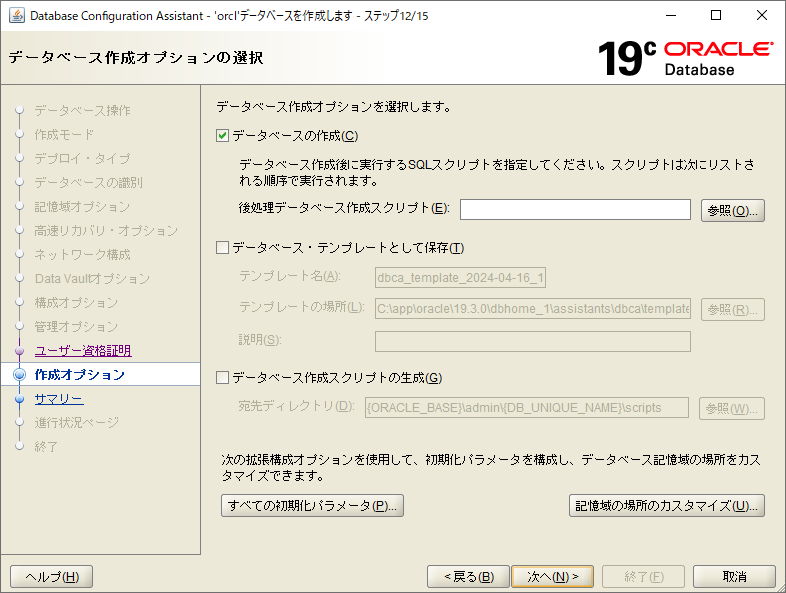Click the データベース操作 step label
Viewport: 786px width, 593px height.
coord(83,110)
